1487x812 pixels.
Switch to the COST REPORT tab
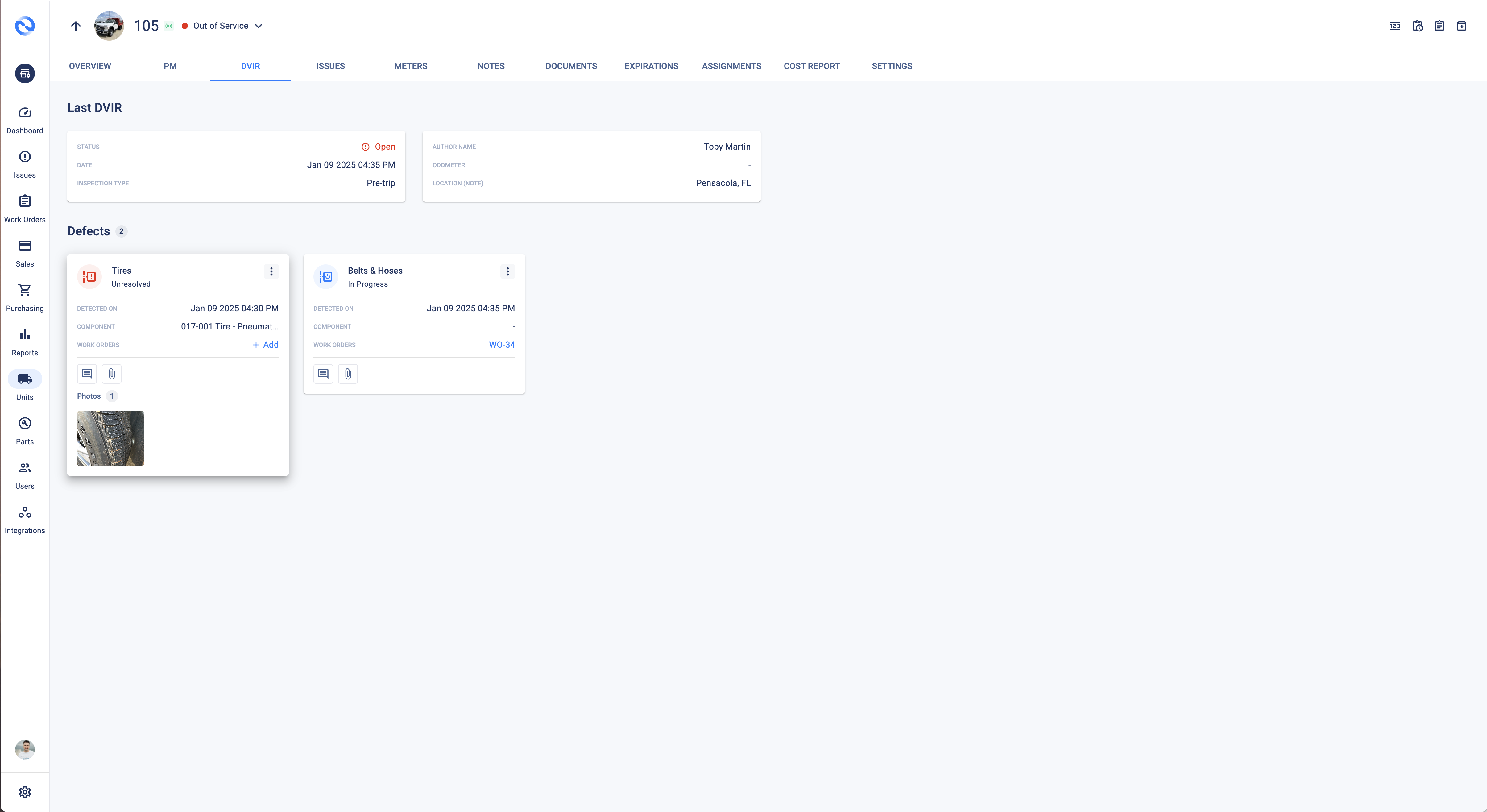(x=812, y=66)
